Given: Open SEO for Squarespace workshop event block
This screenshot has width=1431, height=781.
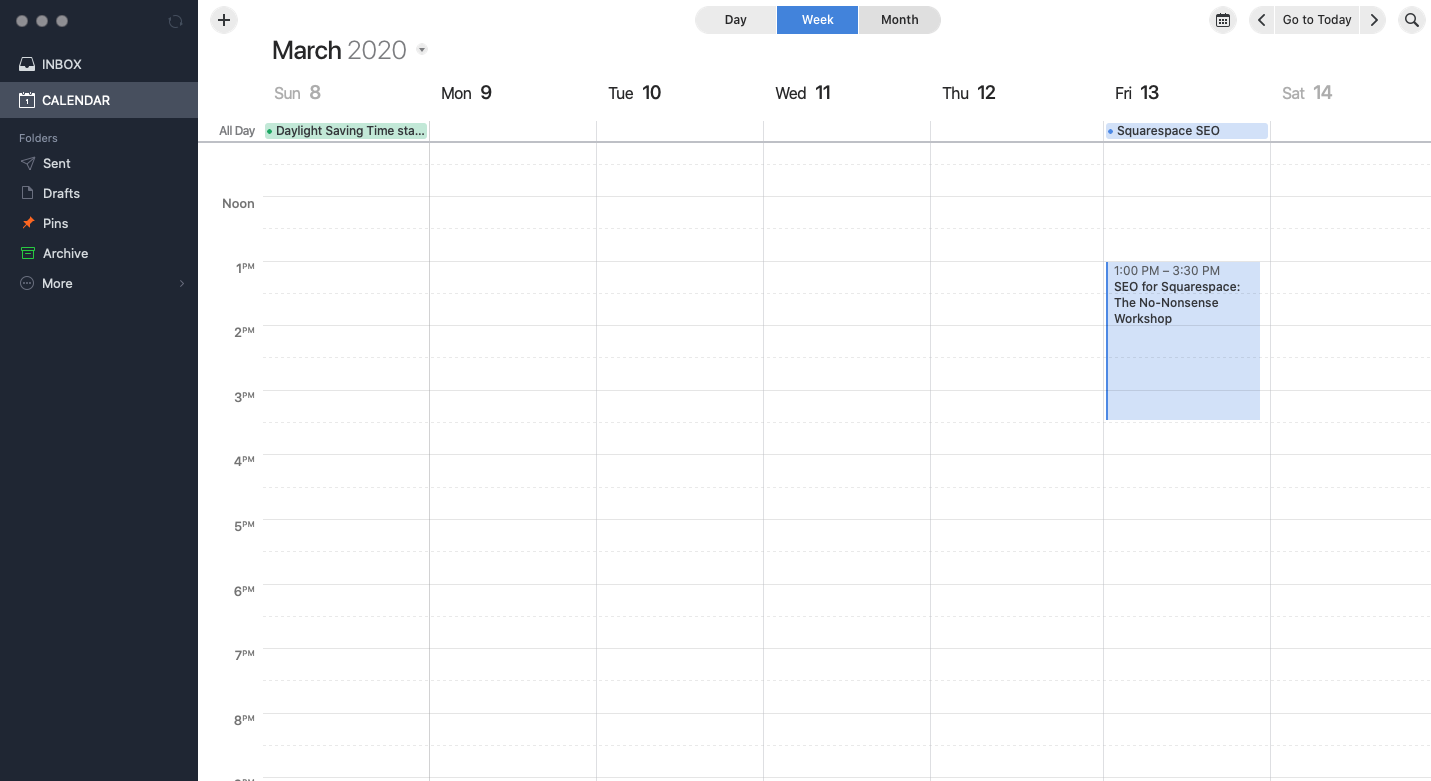Looking at the screenshot, I should click(1183, 340).
